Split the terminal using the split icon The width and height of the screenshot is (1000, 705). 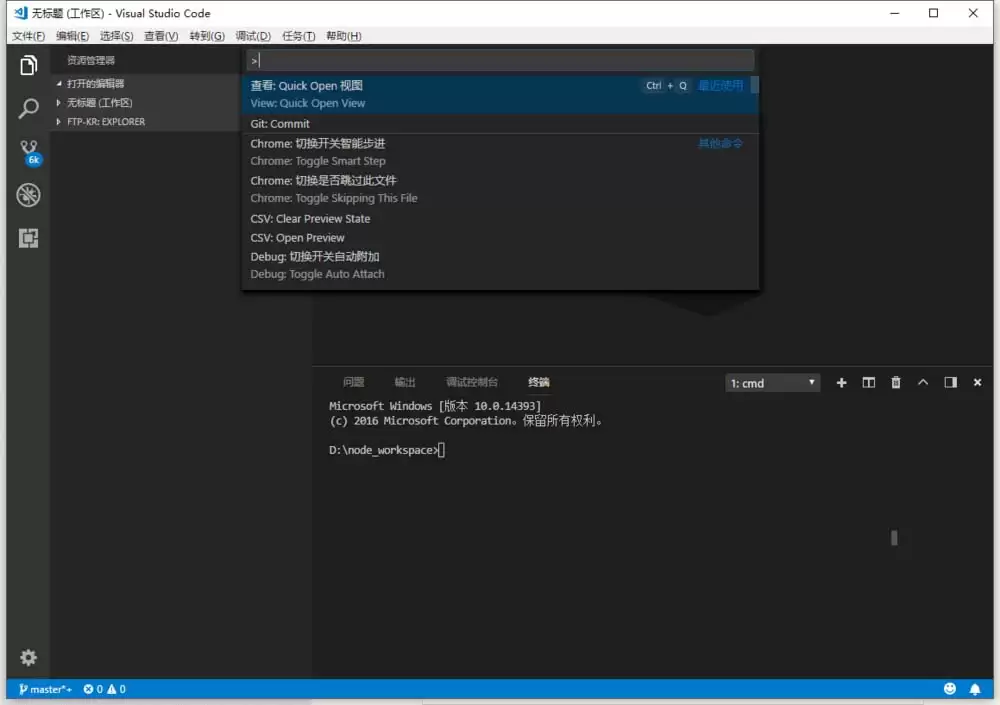coord(868,382)
